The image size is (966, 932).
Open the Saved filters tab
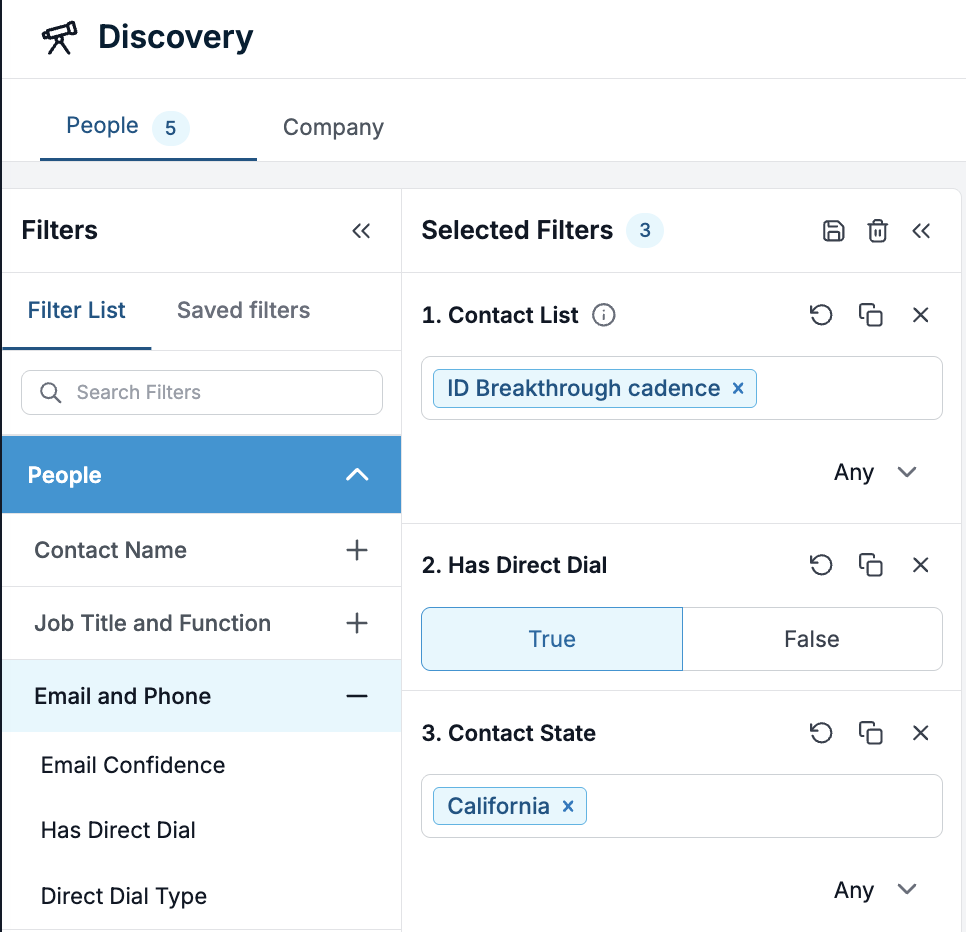(x=243, y=310)
